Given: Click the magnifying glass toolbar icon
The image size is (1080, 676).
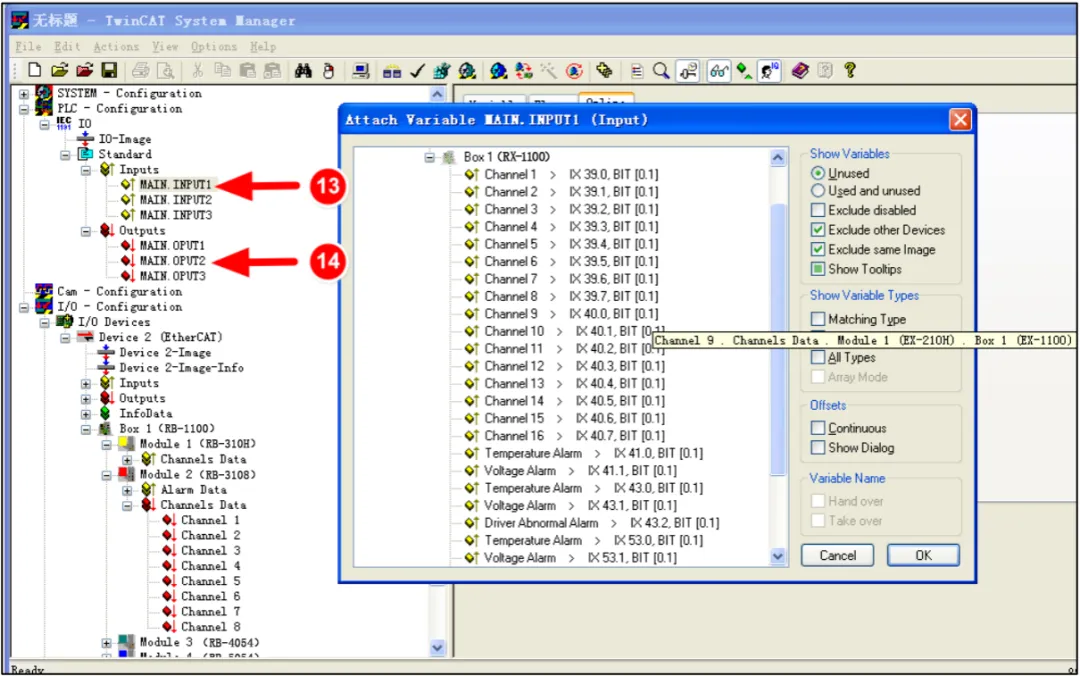Looking at the screenshot, I should [x=661, y=71].
